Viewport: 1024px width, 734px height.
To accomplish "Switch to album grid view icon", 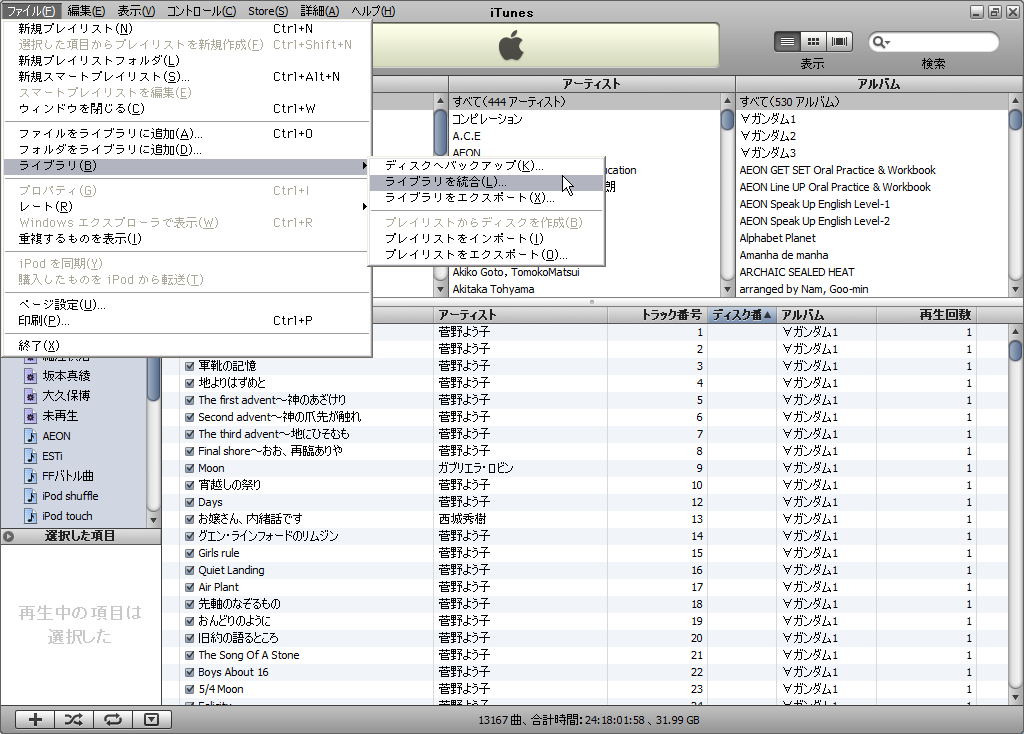I will pyautogui.click(x=813, y=42).
